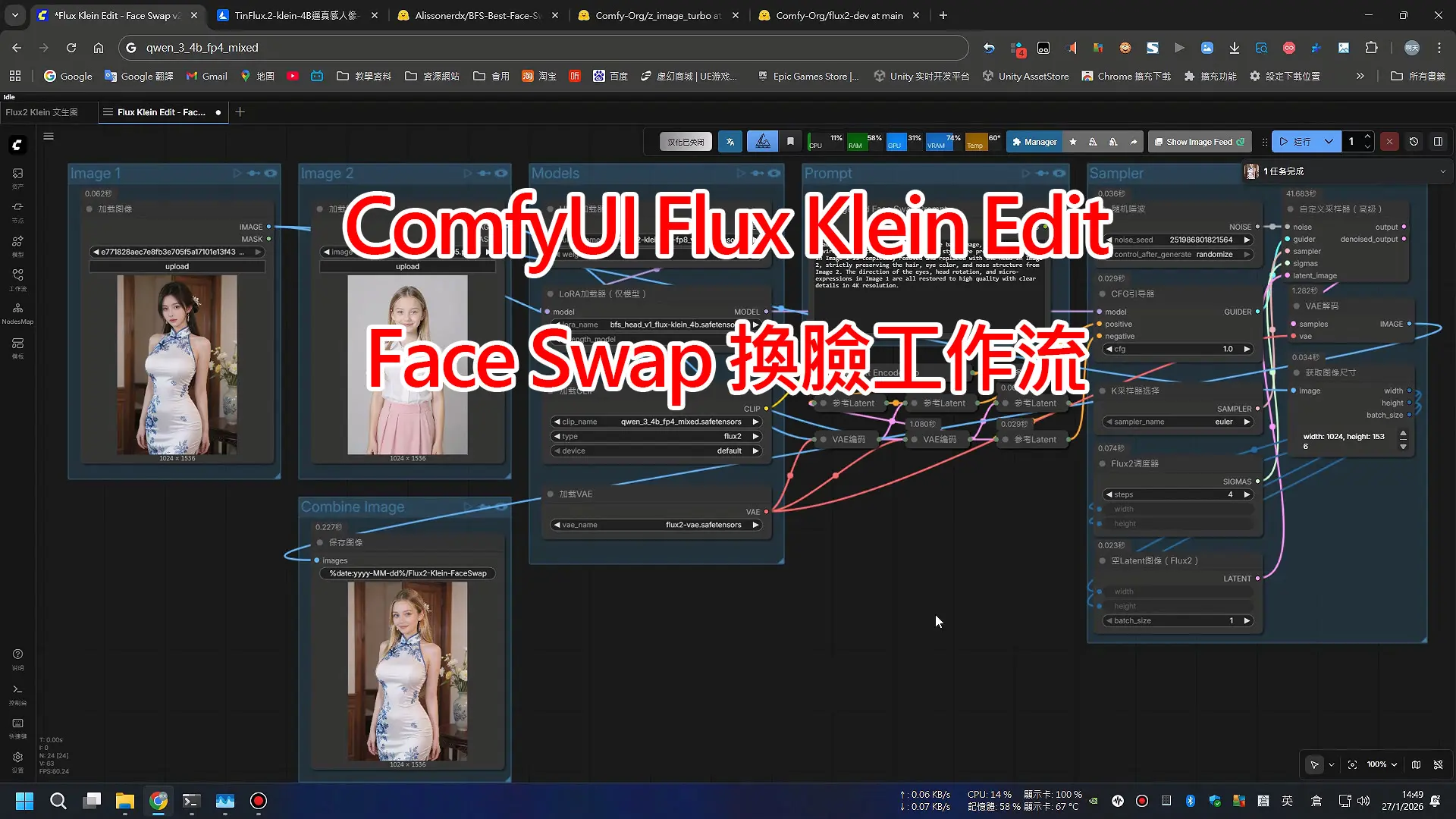
Task: Open Gmail bookmark in bookmarks bar
Action: coord(206,76)
